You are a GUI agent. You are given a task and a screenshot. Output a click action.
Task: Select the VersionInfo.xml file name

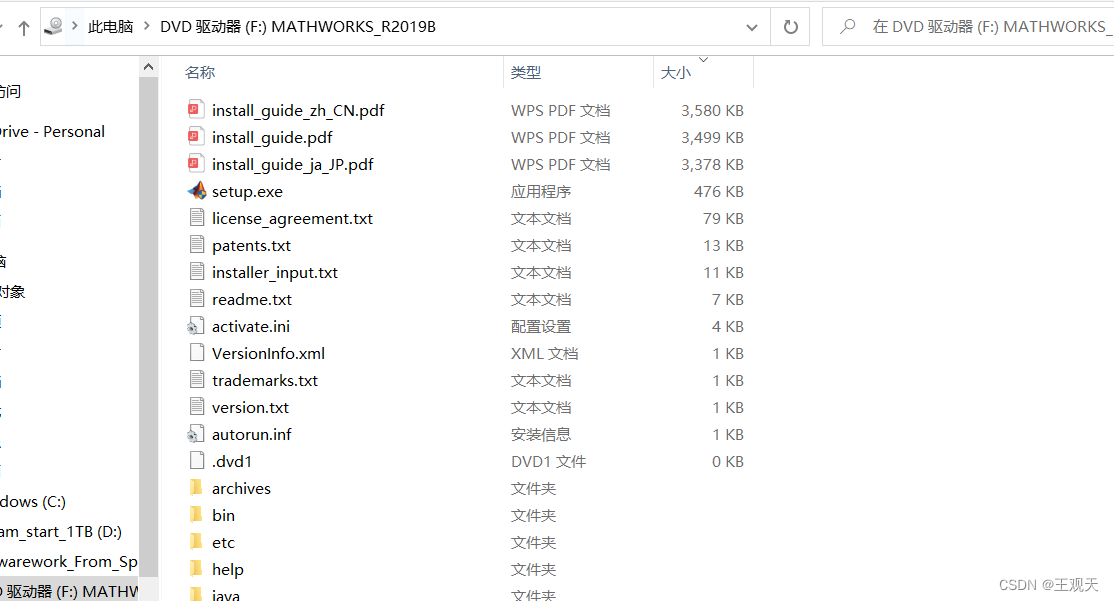pos(268,354)
